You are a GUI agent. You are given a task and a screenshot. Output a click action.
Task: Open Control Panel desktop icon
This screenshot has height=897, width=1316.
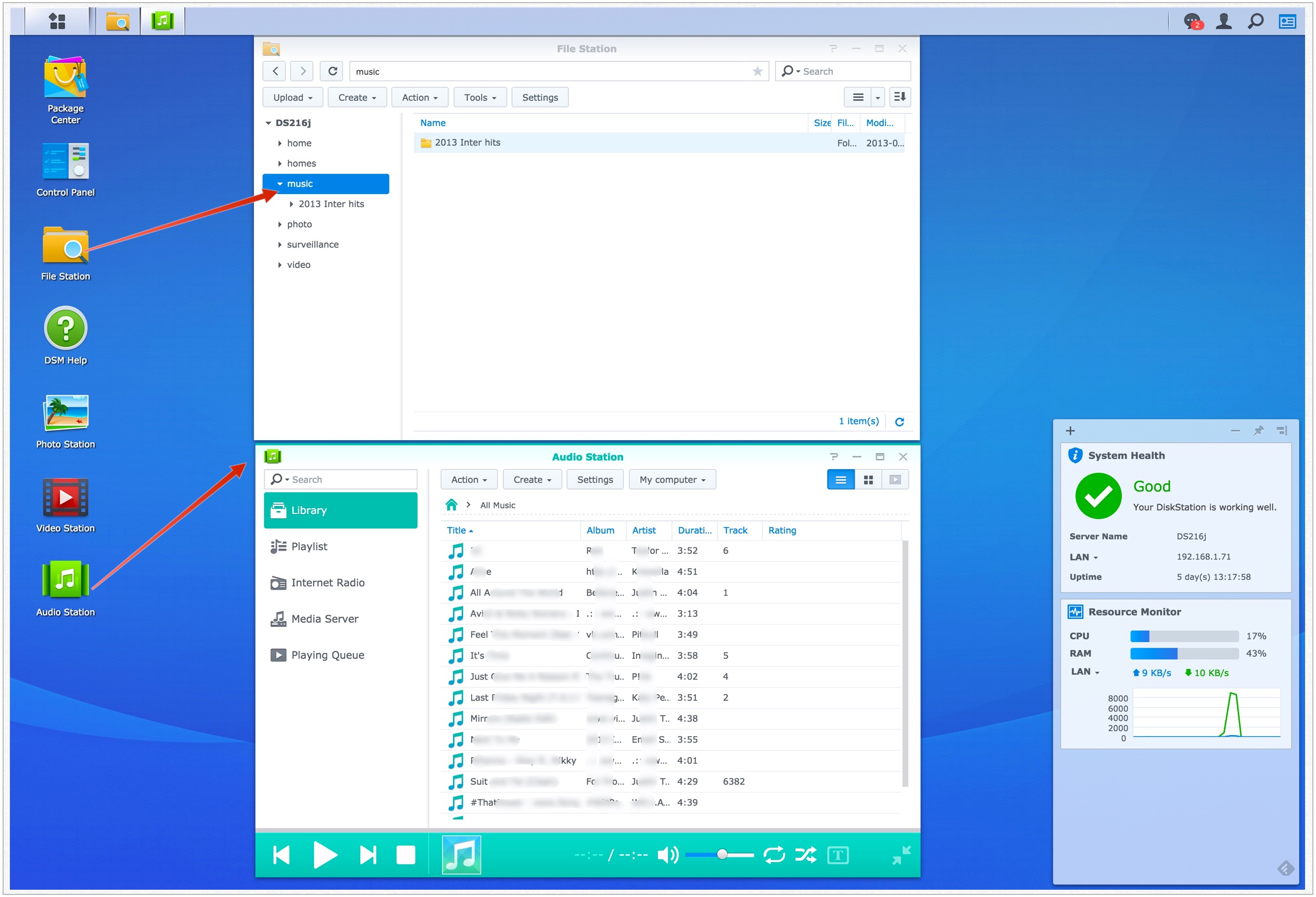click(65, 170)
